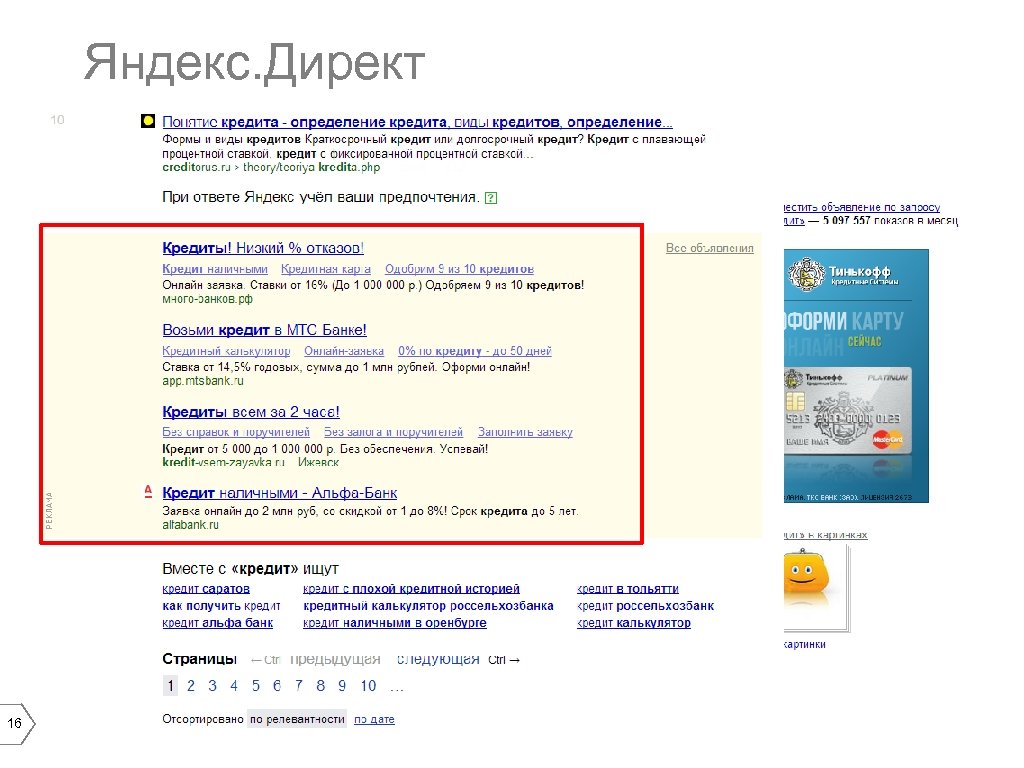Click sitelink 'Без справок и поручителей'
The width and height of the screenshot is (1024, 768).
pos(236,432)
